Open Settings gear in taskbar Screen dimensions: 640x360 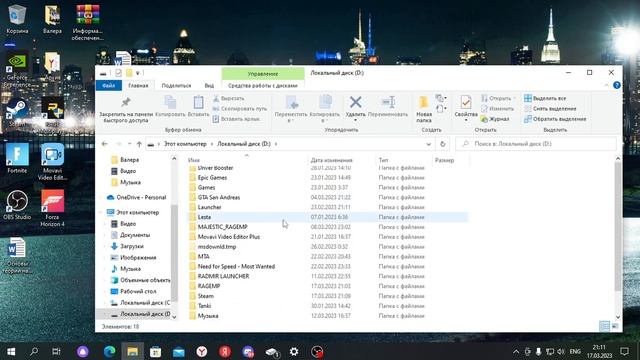(294, 351)
